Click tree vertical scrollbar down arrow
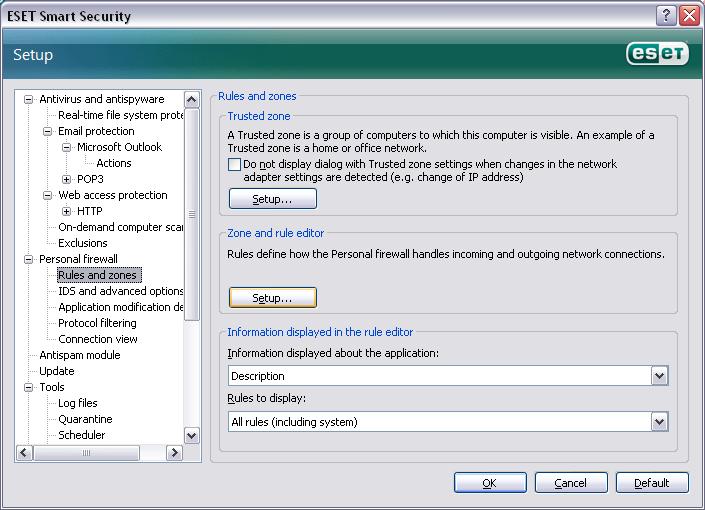This screenshot has width=705, height=510. (192, 435)
